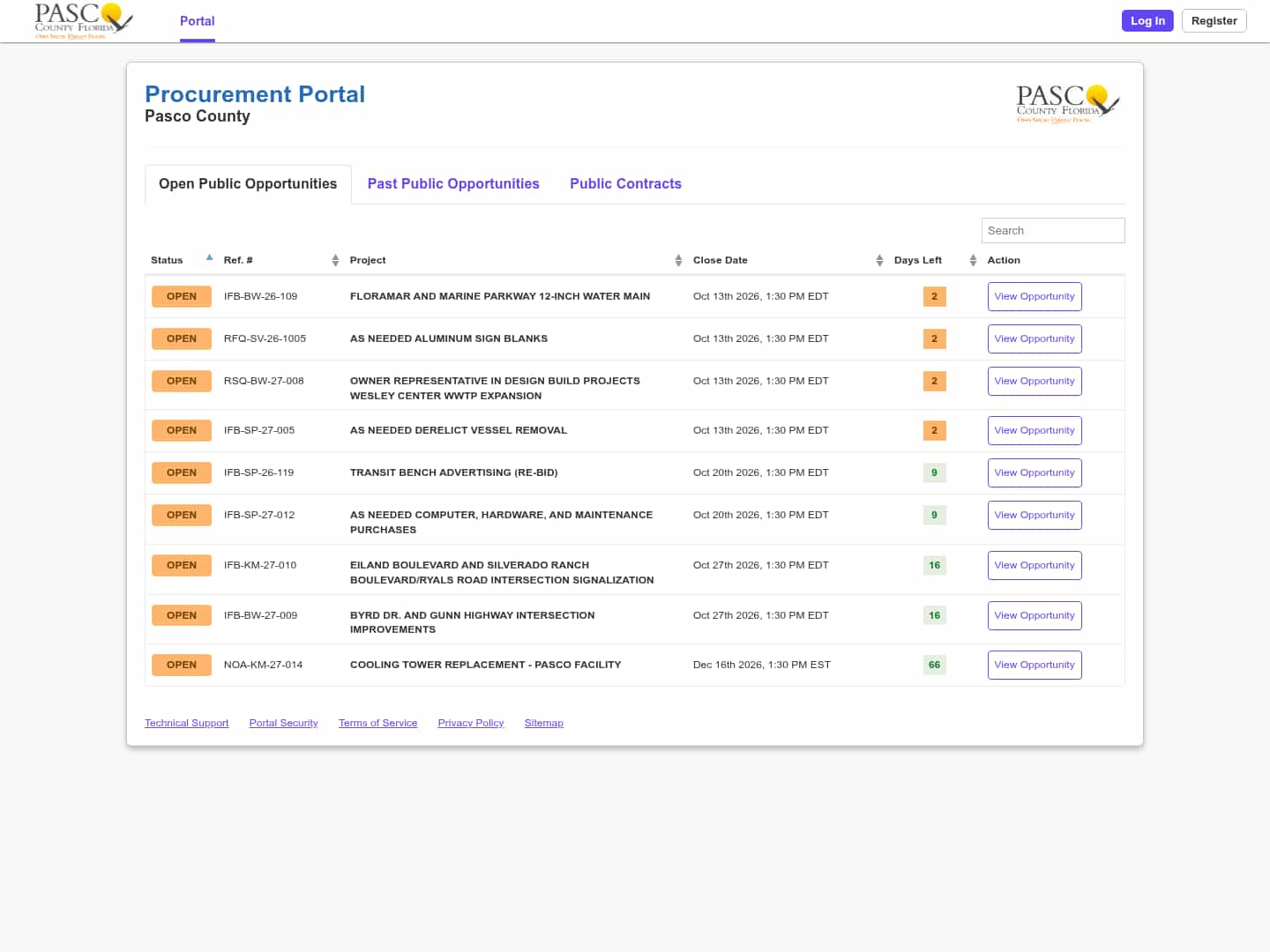This screenshot has height=952, width=1270.
Task: Open the Portal navigation tab
Action: click(198, 21)
